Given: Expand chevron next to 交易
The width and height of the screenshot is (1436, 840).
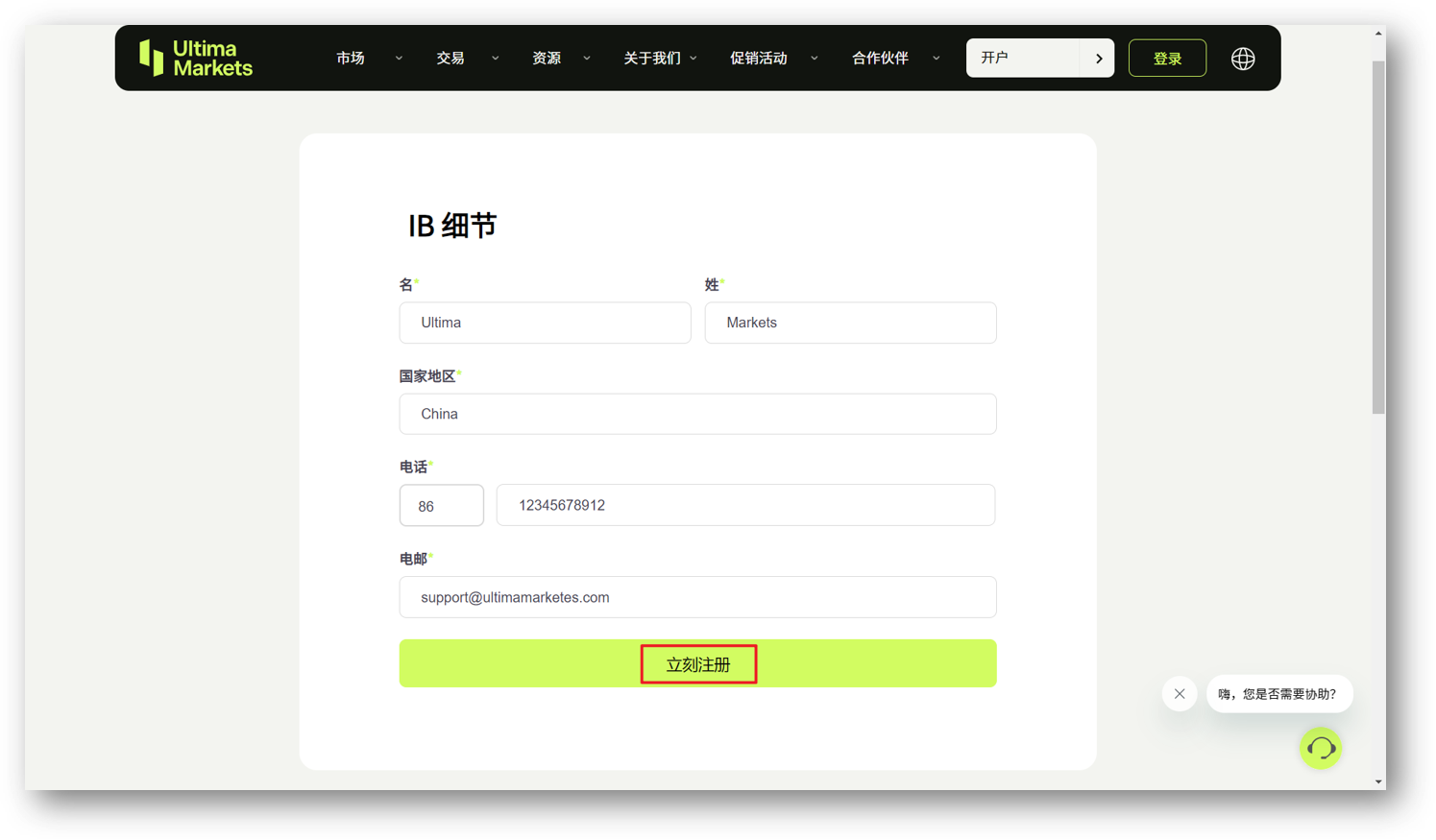Looking at the screenshot, I should [x=496, y=59].
